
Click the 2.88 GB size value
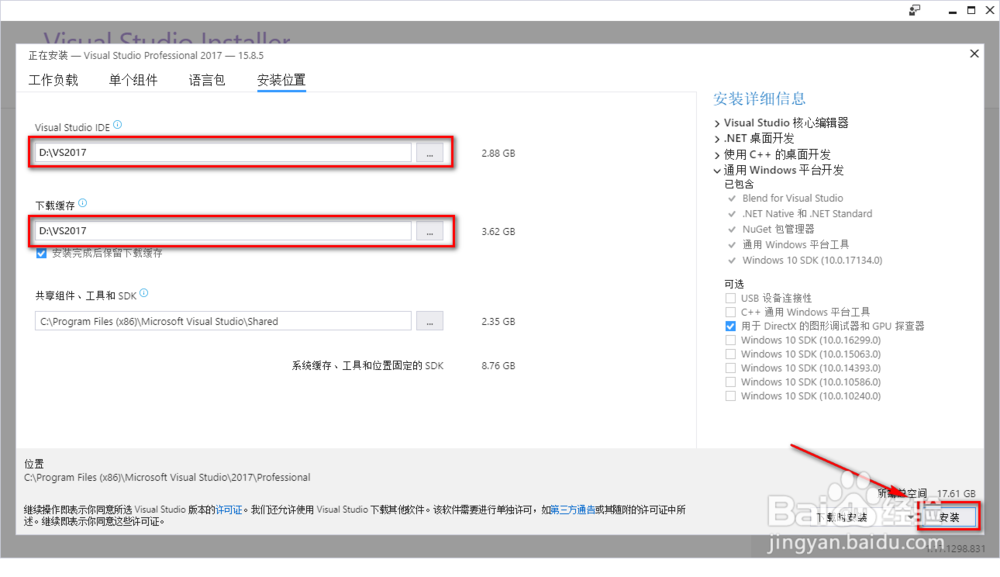(x=498, y=154)
